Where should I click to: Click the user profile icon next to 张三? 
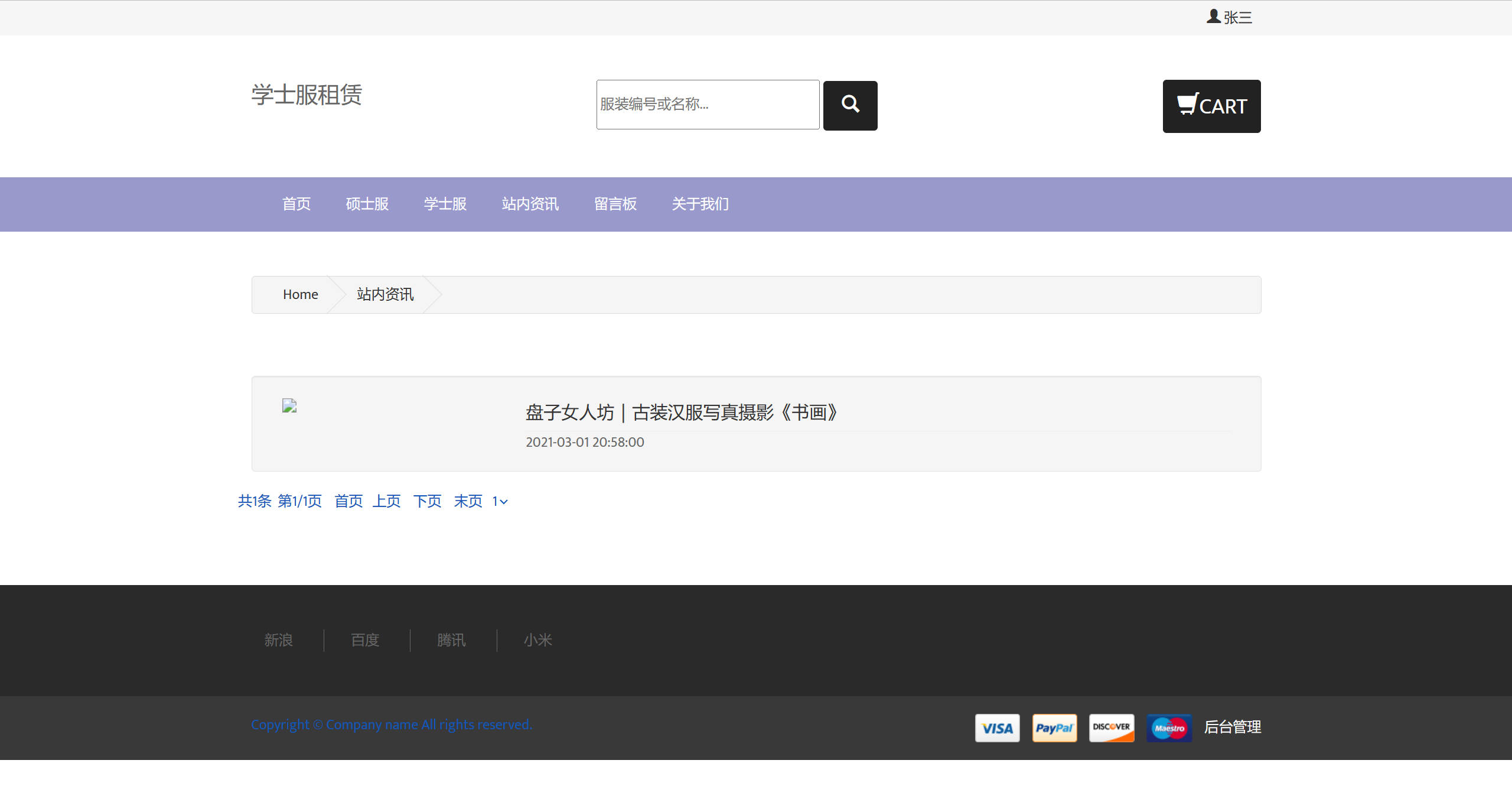click(1212, 17)
